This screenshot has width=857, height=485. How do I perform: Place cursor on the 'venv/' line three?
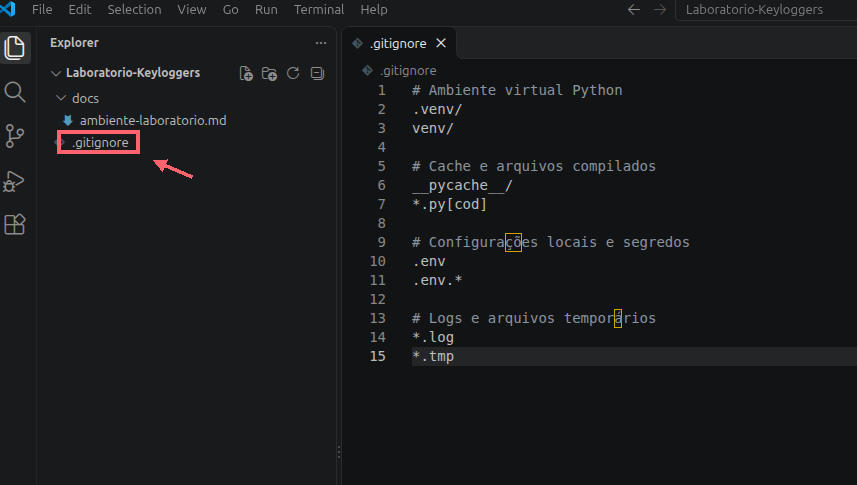coord(433,128)
